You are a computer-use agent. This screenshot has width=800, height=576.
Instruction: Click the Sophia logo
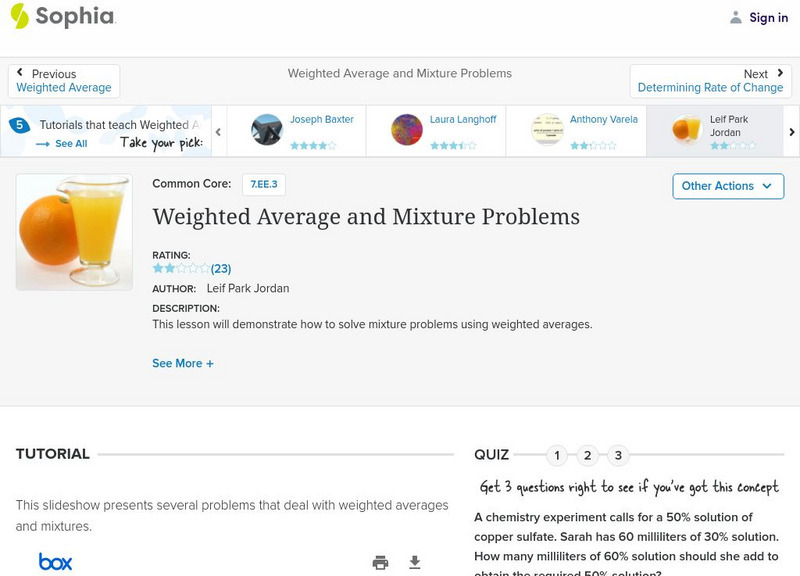click(x=62, y=17)
